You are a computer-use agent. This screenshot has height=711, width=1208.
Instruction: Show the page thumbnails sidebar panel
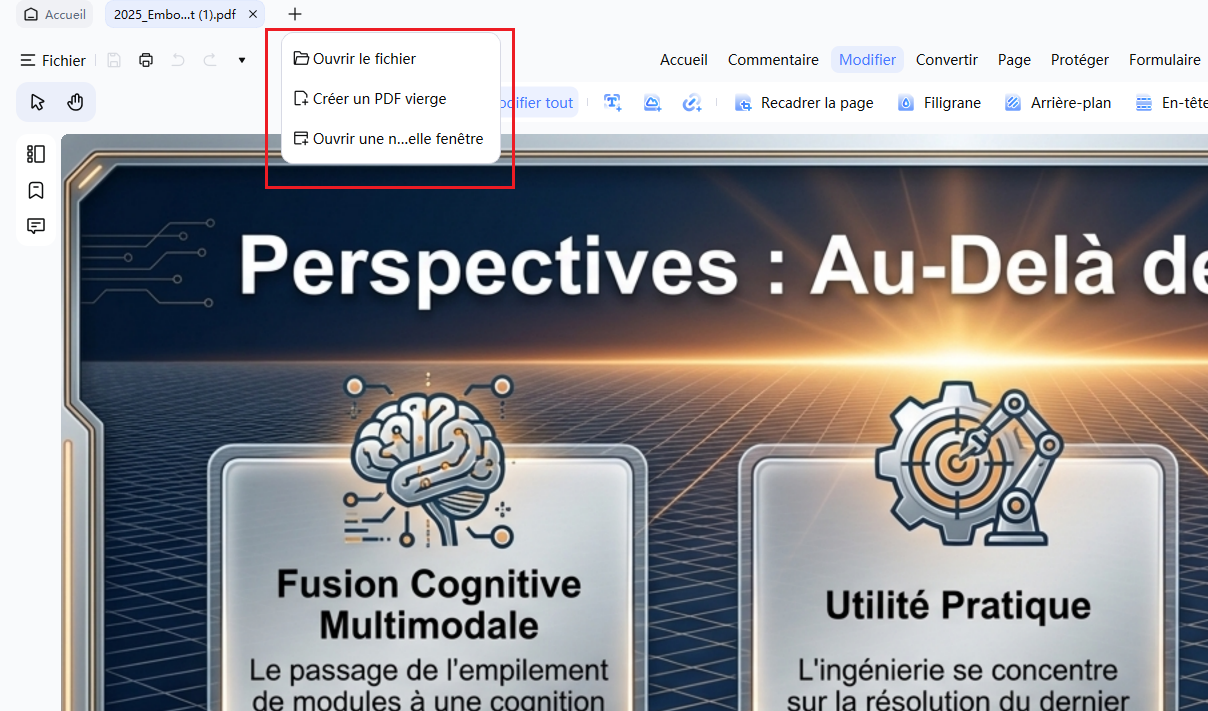coord(36,154)
